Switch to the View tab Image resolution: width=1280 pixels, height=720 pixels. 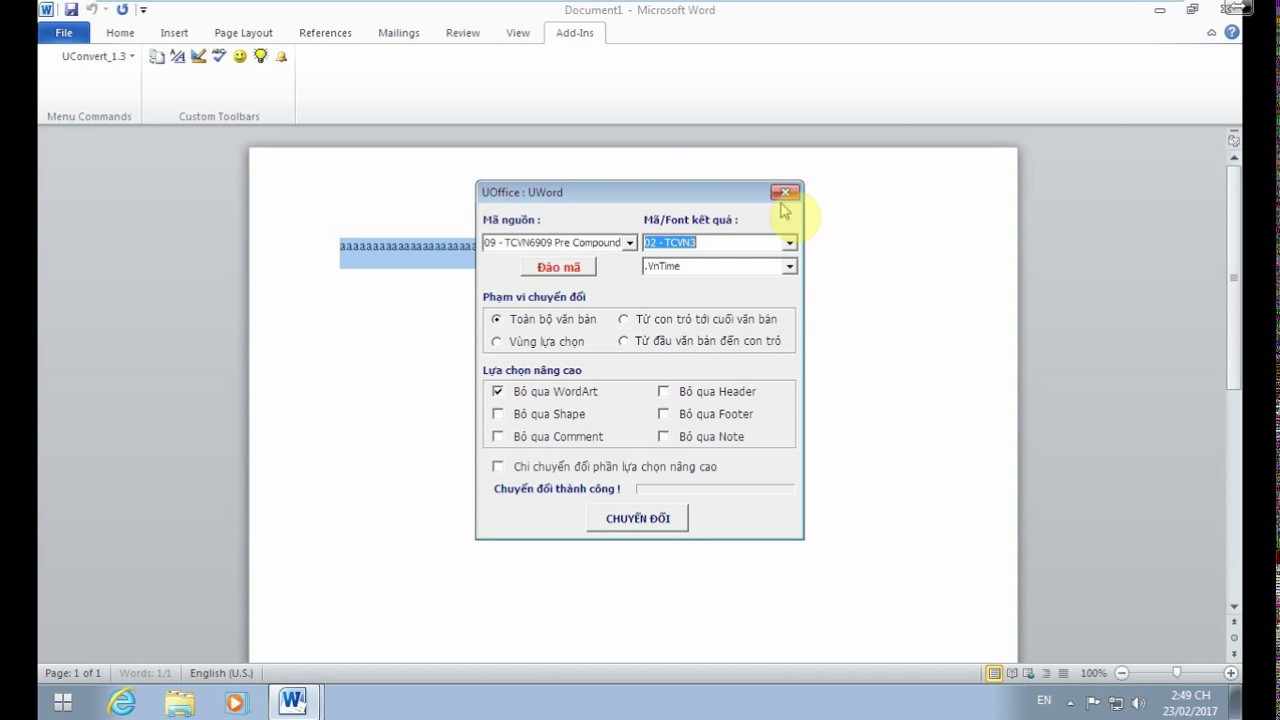[518, 33]
